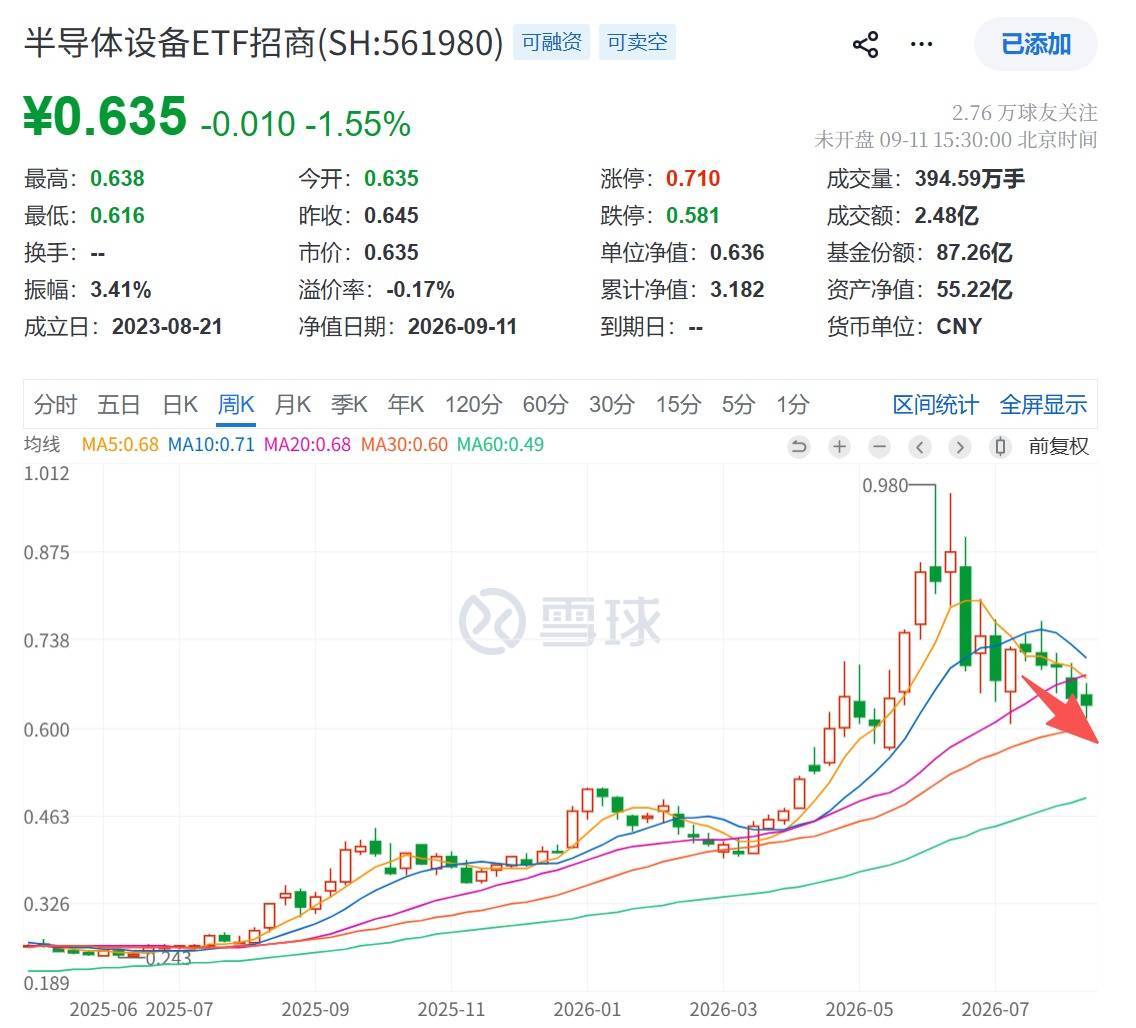Zoom in chart with plus icon

coord(839,447)
